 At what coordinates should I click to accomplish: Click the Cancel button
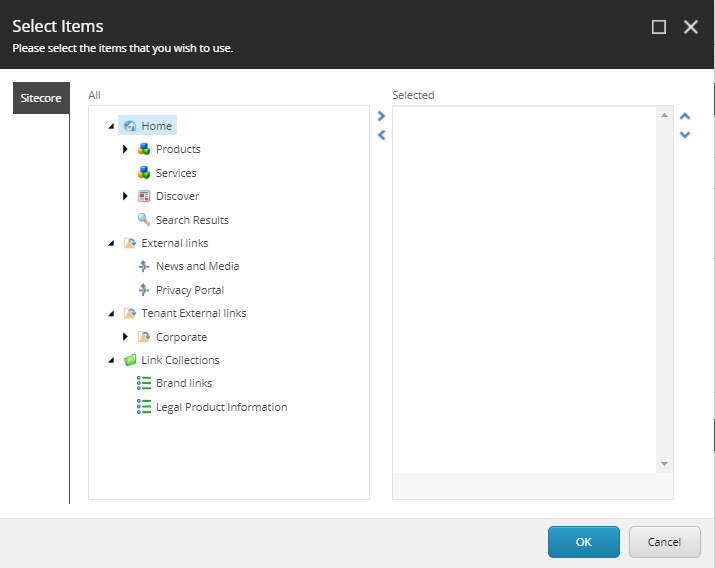[664, 542]
